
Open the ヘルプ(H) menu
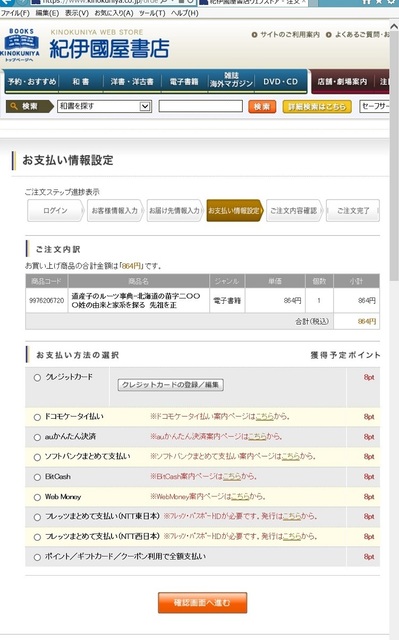[x=184, y=13]
